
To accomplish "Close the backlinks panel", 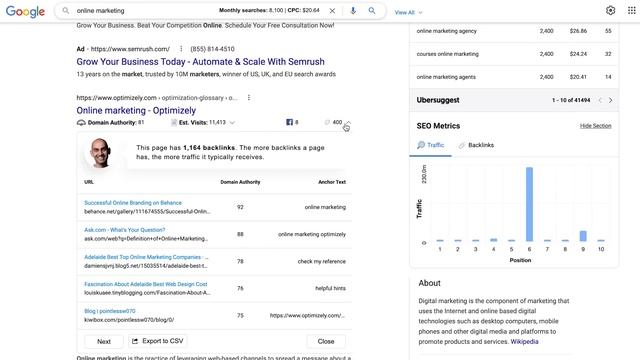I will click(326, 341).
